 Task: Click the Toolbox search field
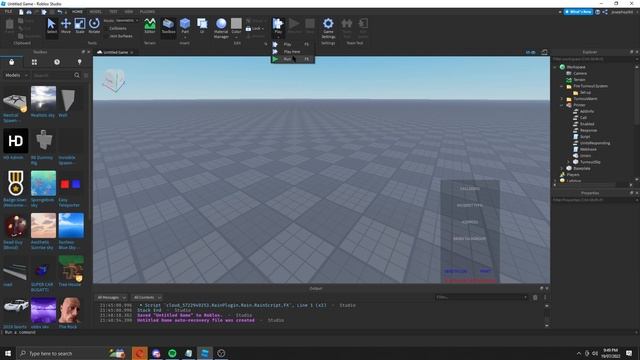click(52, 75)
